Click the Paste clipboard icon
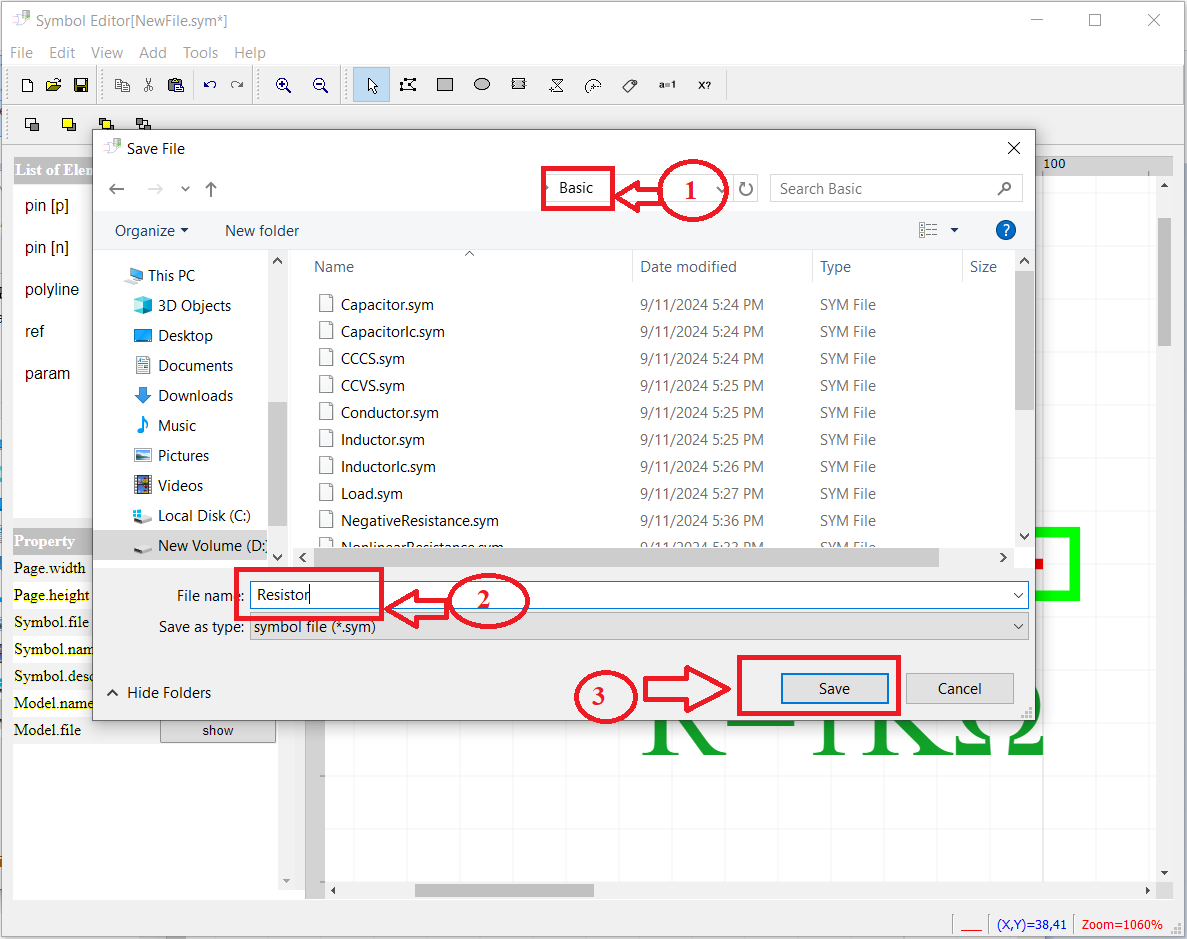Image resolution: width=1187 pixels, height=939 pixels. tap(176, 86)
